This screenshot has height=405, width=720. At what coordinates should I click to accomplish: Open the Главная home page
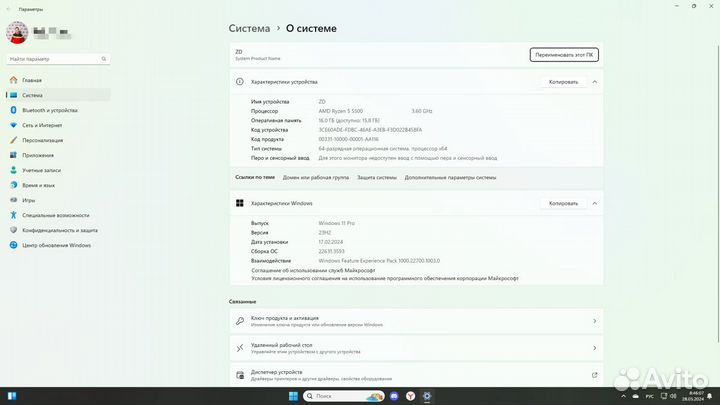click(58, 80)
